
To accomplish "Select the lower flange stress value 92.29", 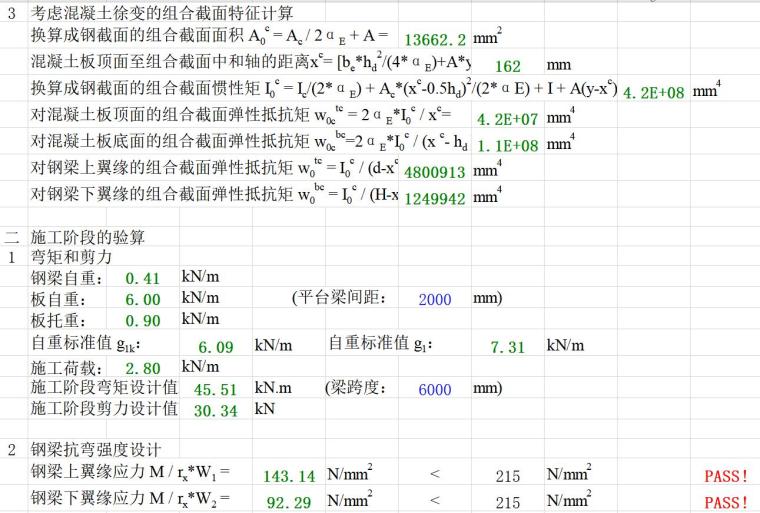I will (x=287, y=500).
